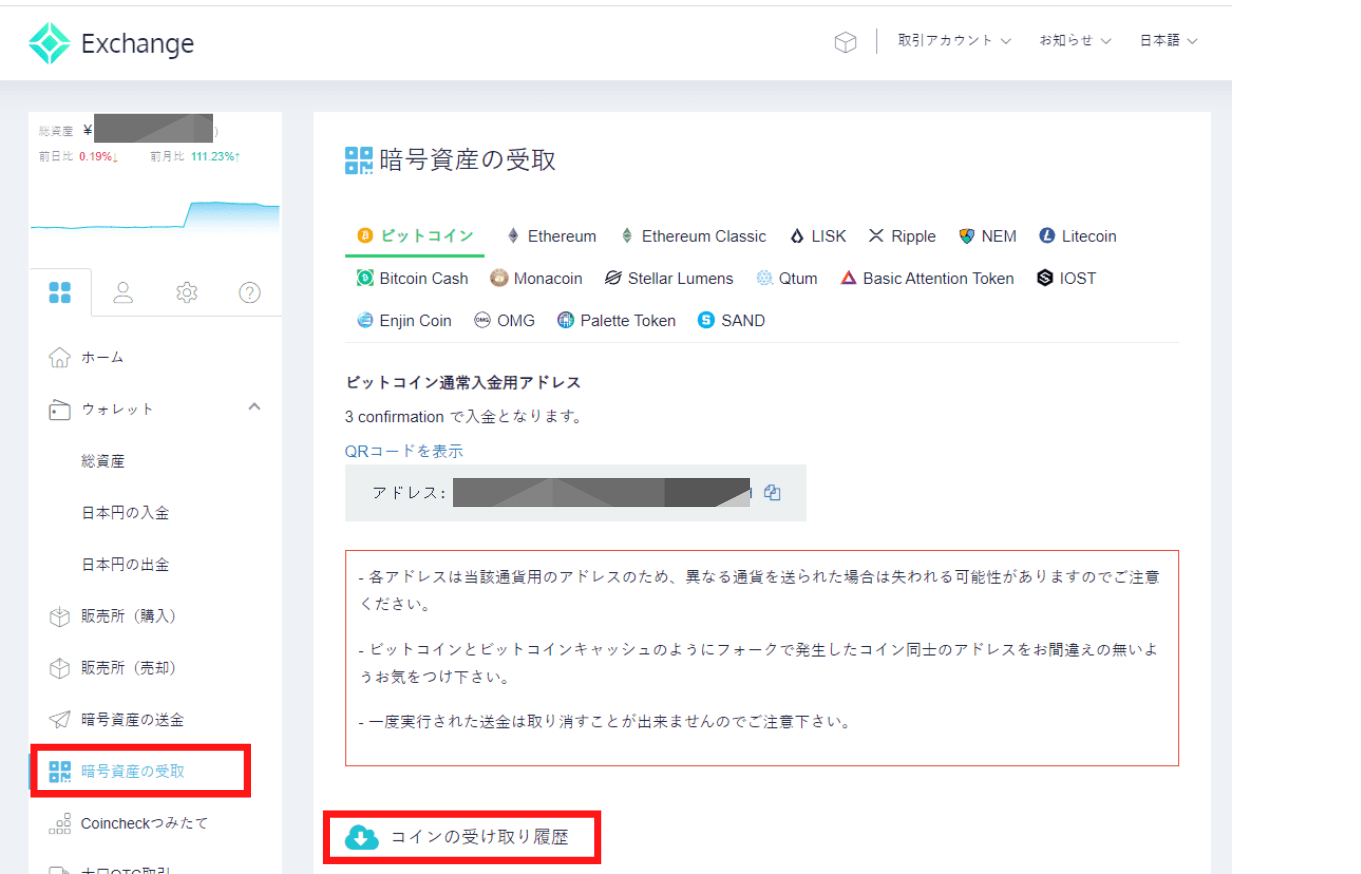Click the QR icon beside page title

point(358,160)
